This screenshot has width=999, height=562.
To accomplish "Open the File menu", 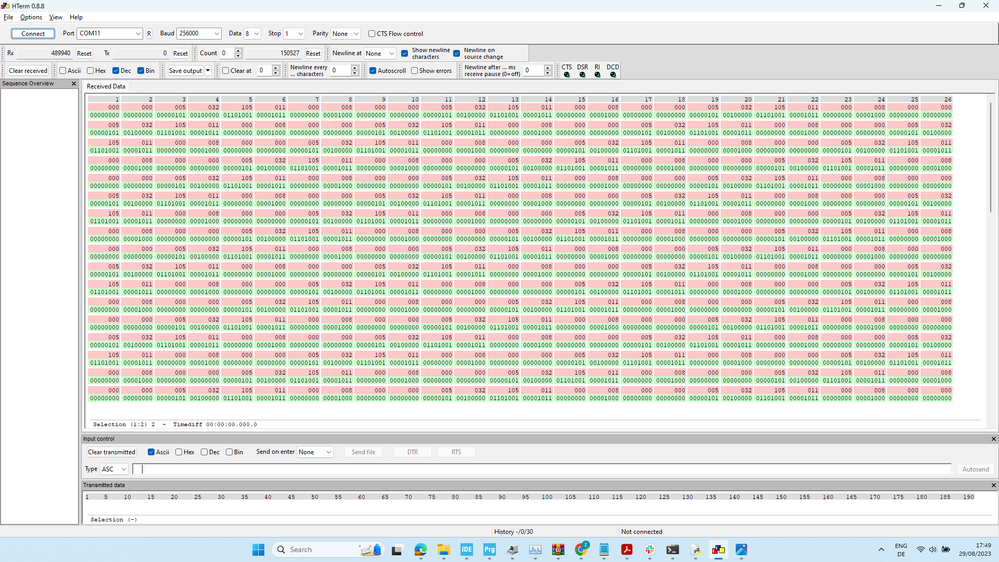I will click(8, 17).
